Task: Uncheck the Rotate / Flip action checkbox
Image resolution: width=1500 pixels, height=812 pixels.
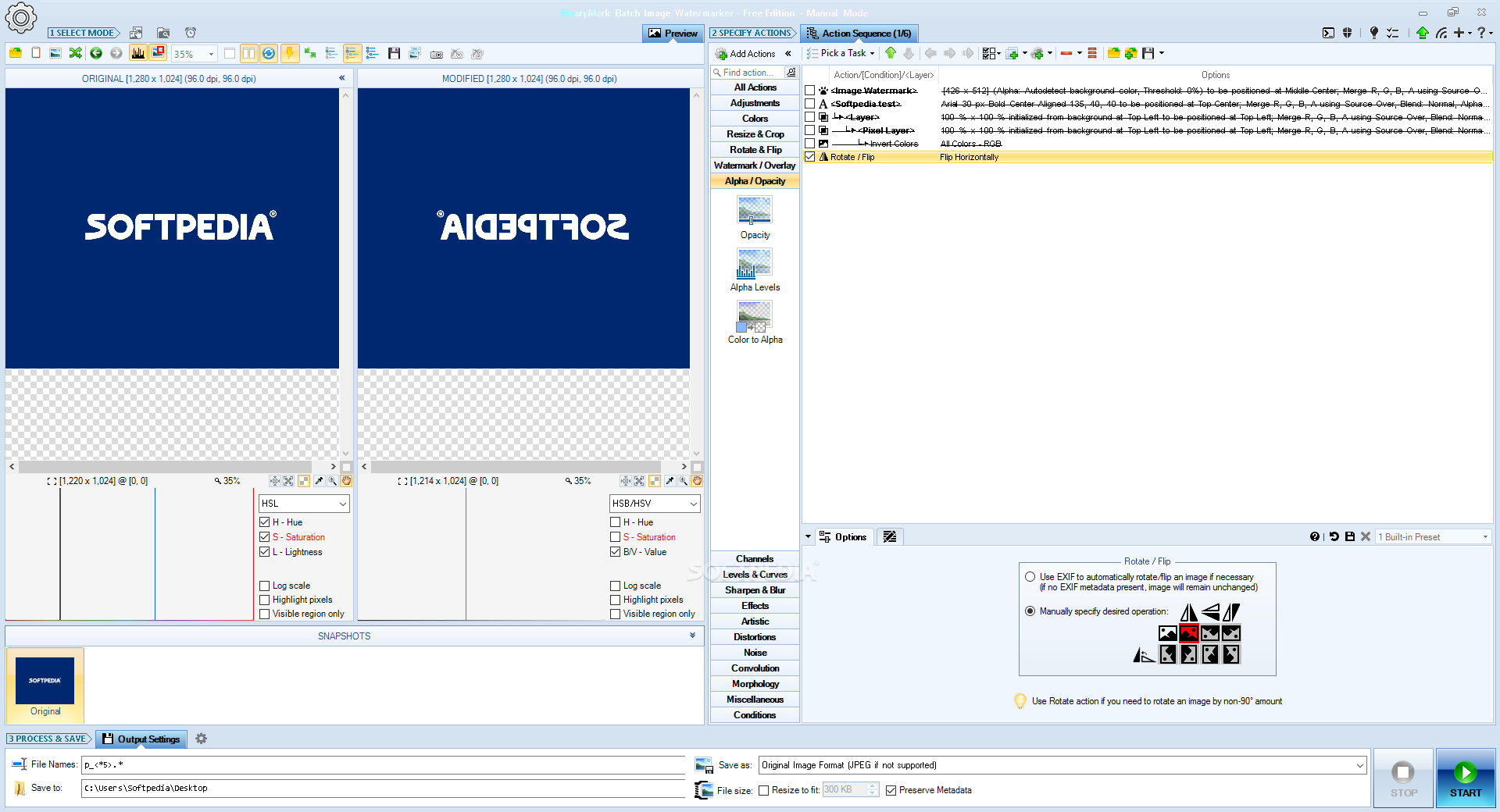Action: click(x=810, y=157)
